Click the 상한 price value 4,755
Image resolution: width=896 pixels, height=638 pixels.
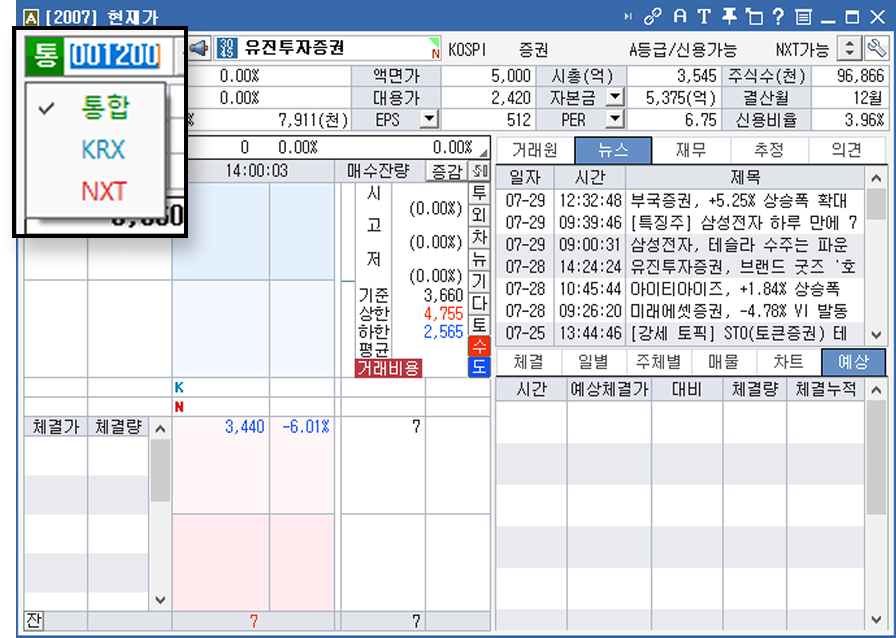[x=443, y=314]
